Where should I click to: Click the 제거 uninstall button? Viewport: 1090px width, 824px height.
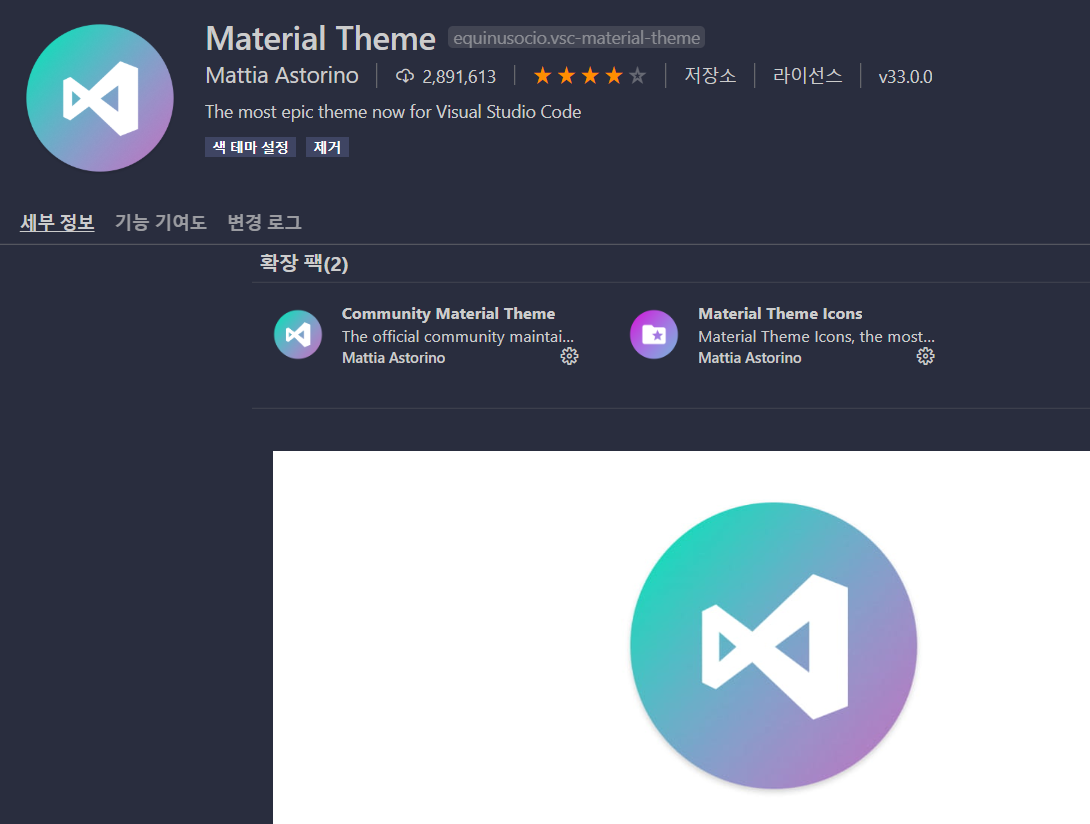[327, 147]
